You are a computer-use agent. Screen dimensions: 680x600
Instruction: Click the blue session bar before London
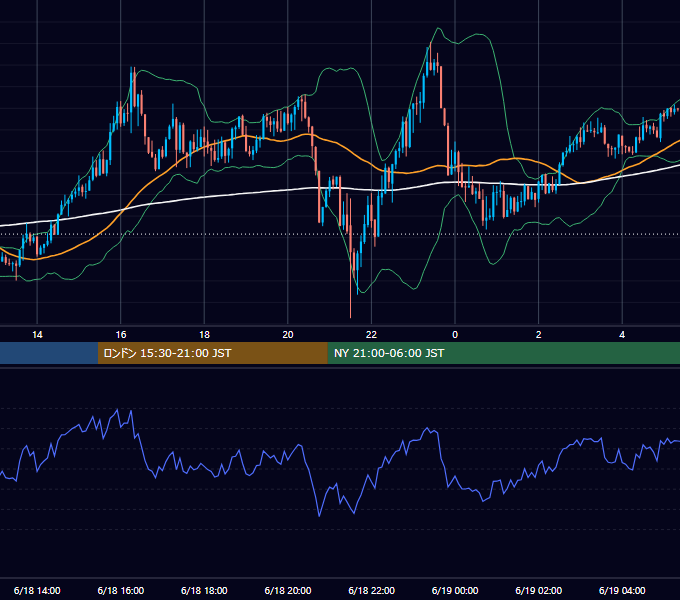[x=49, y=353]
